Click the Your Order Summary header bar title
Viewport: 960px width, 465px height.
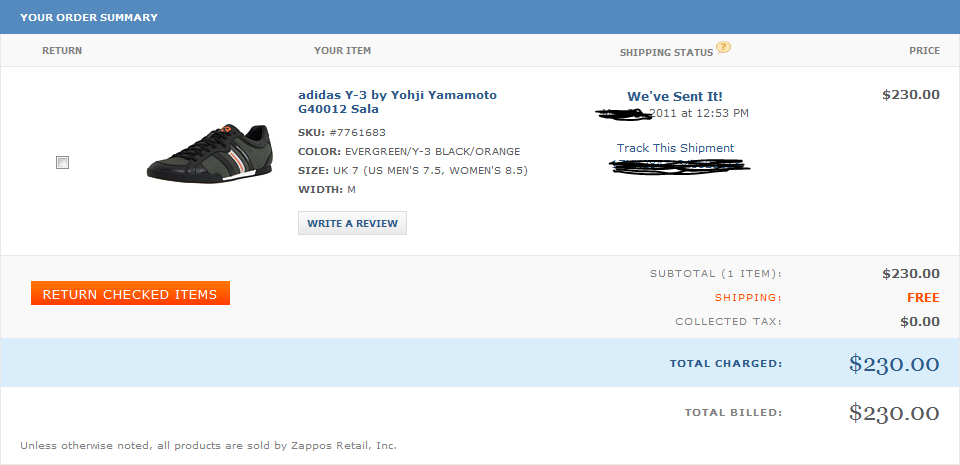pyautogui.click(x=89, y=17)
